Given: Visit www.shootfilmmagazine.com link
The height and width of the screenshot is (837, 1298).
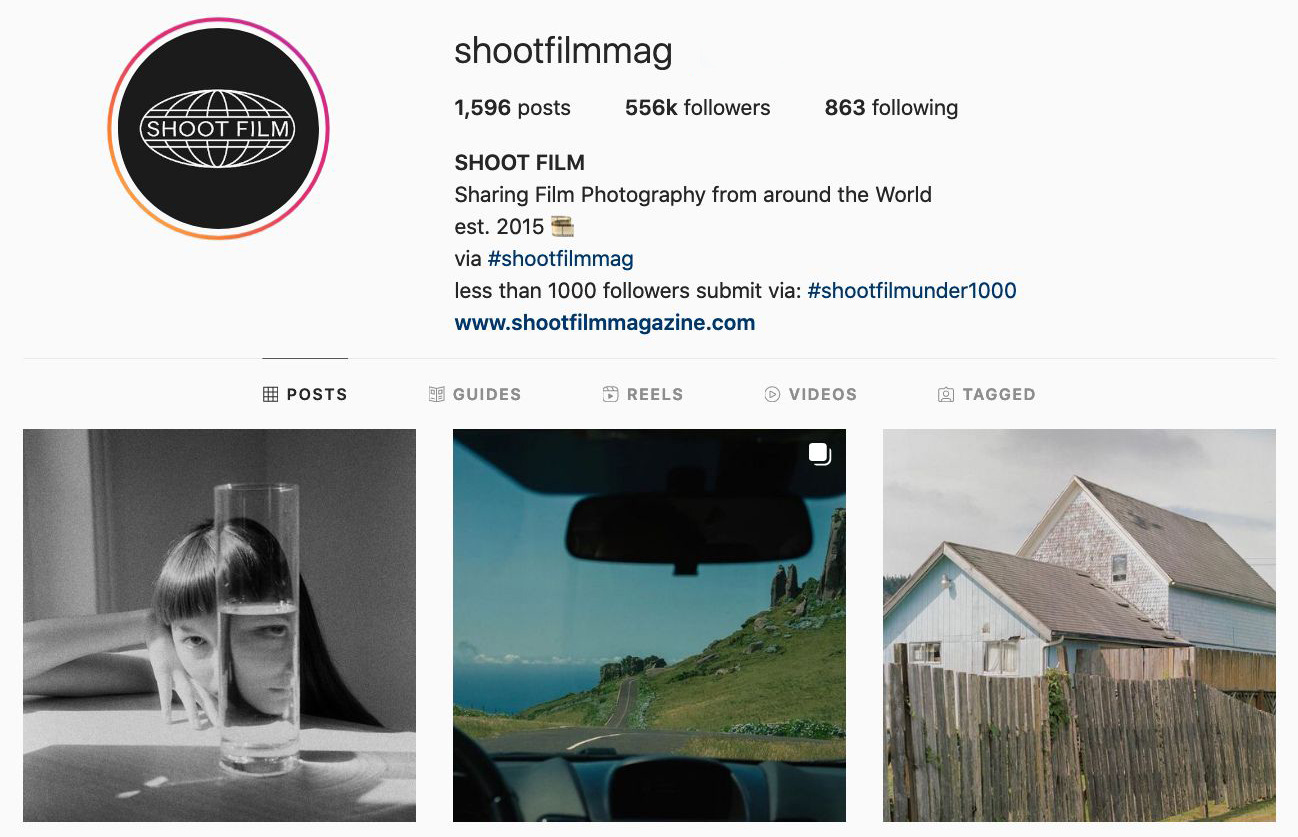Looking at the screenshot, I should (x=605, y=323).
